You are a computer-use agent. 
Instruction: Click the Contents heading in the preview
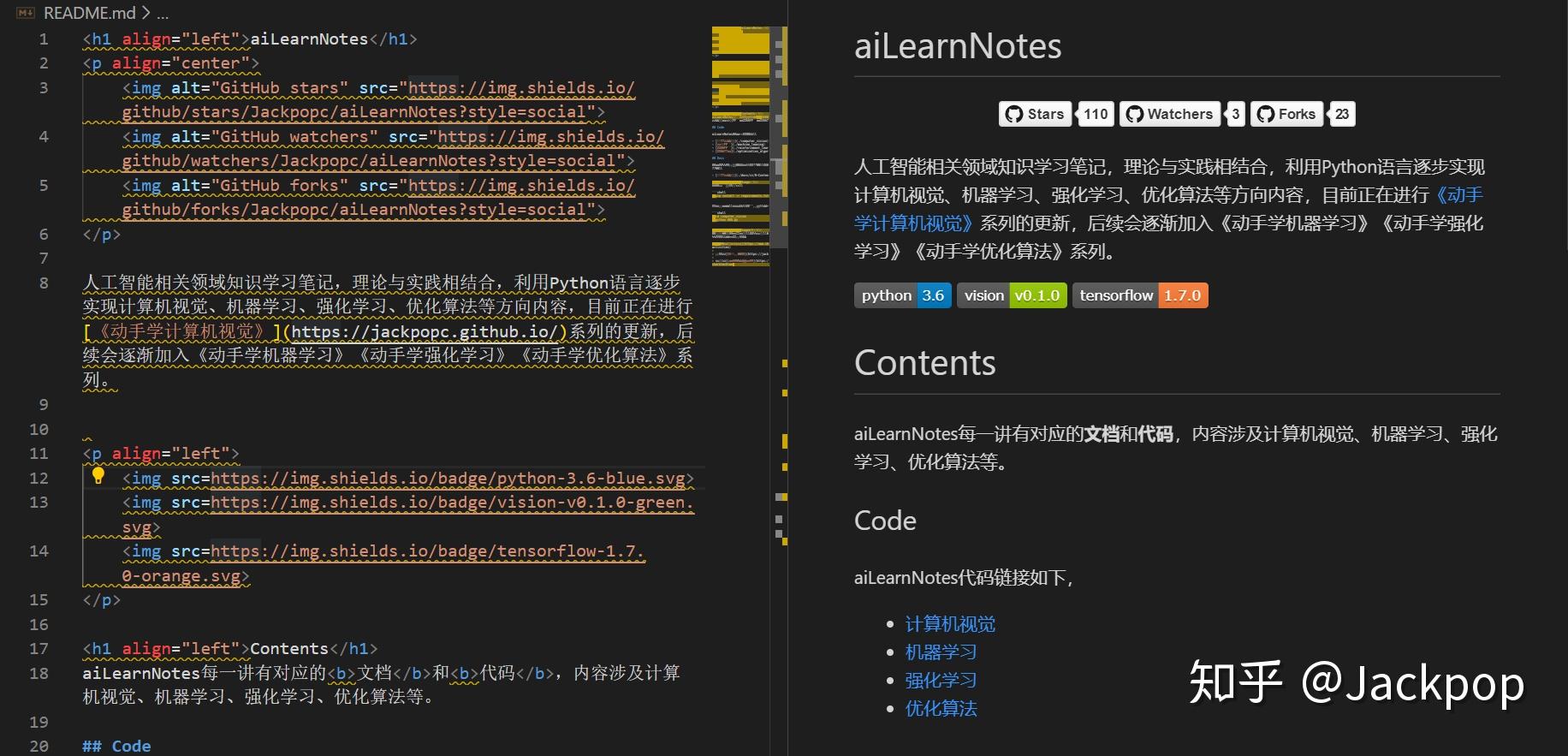[925, 363]
